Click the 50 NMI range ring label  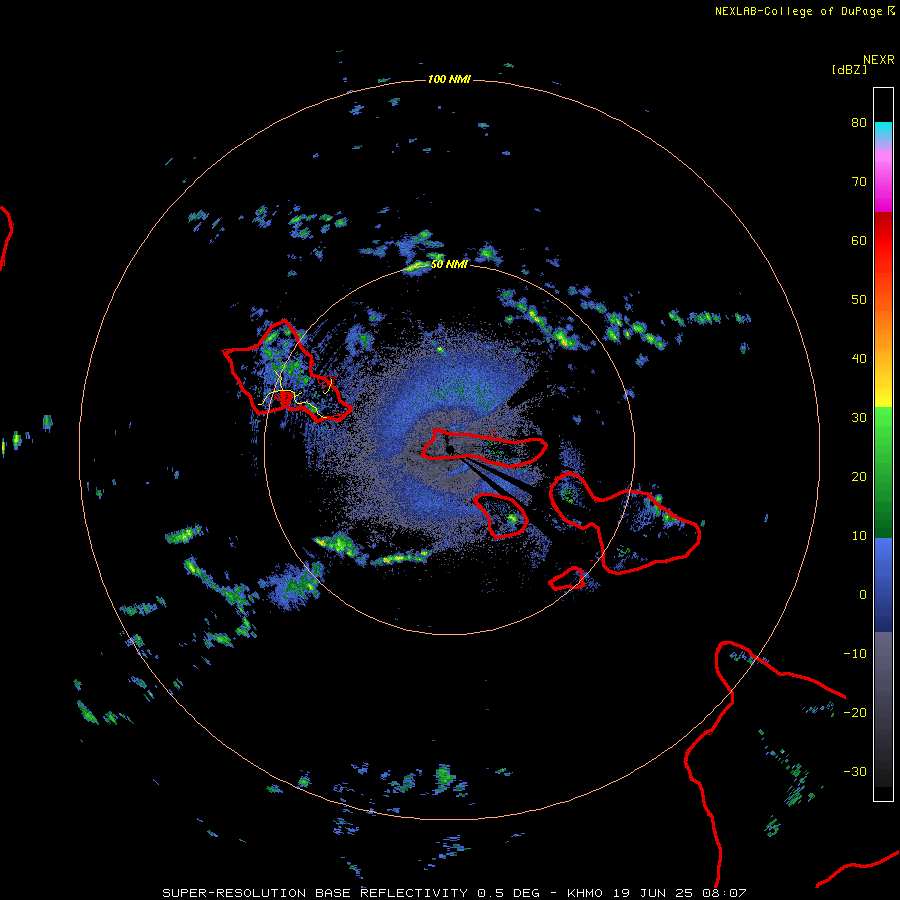pos(449,265)
